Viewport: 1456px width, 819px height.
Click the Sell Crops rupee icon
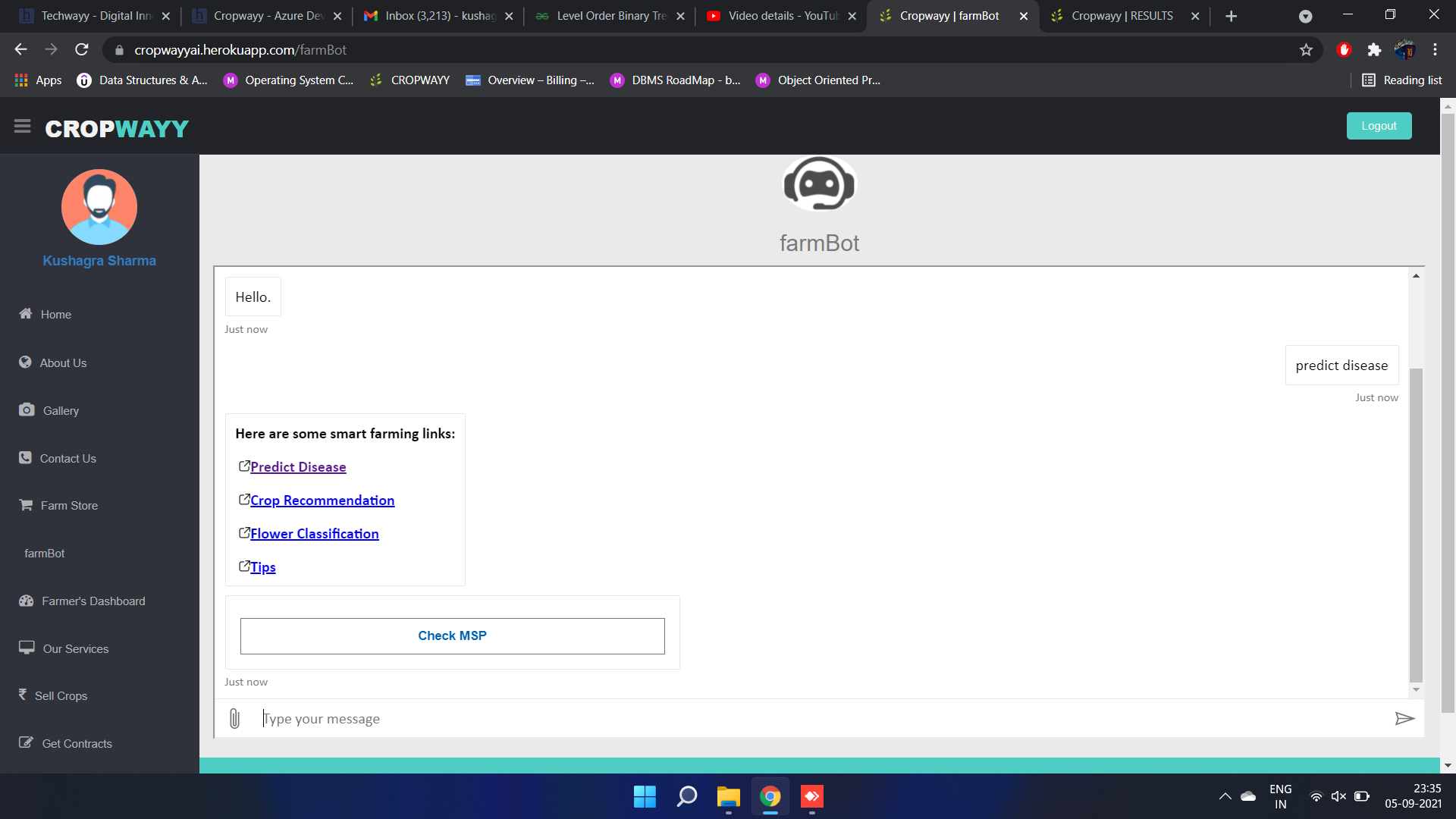point(23,695)
